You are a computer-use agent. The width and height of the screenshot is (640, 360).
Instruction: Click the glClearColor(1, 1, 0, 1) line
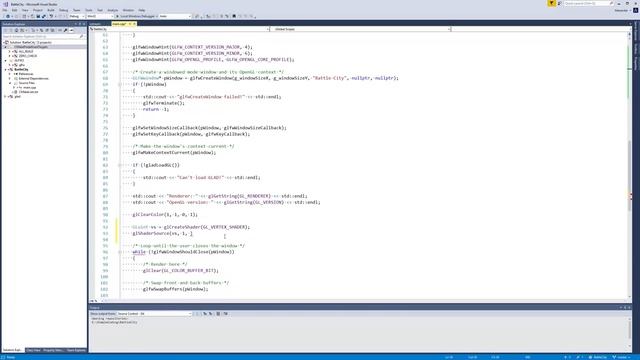tap(165, 215)
